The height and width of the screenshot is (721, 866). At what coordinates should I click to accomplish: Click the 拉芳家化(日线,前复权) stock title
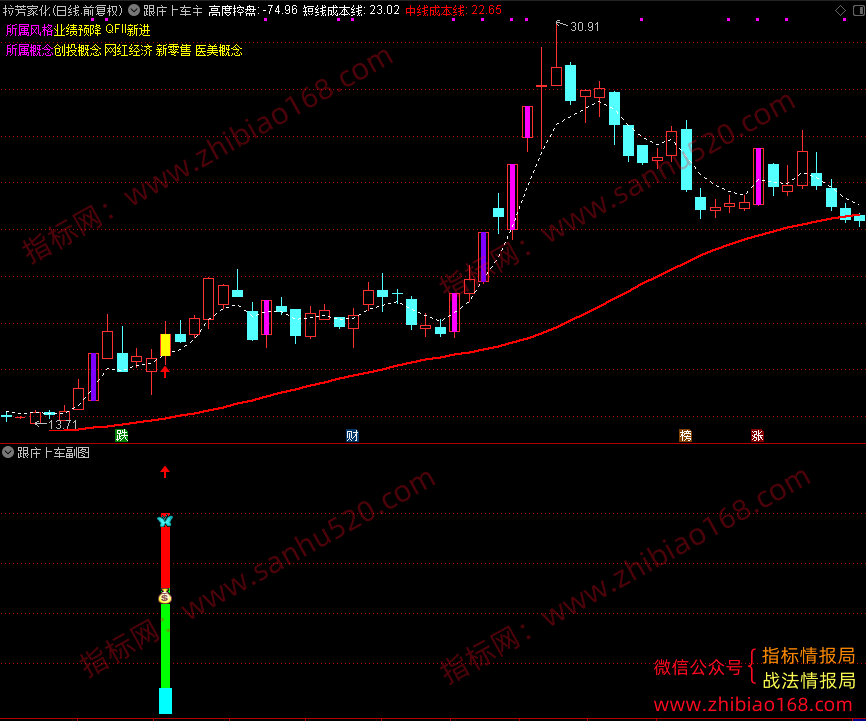(62, 10)
